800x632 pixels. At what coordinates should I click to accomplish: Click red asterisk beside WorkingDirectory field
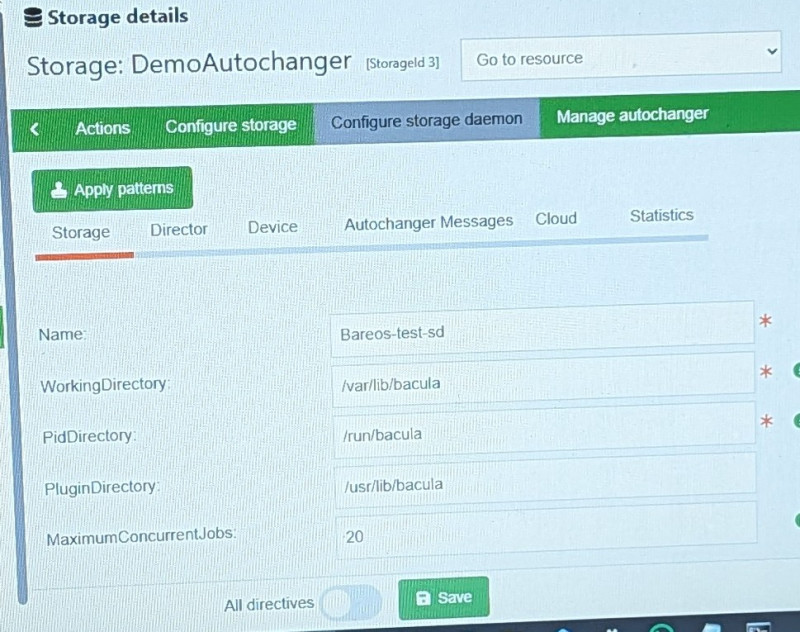(766, 372)
